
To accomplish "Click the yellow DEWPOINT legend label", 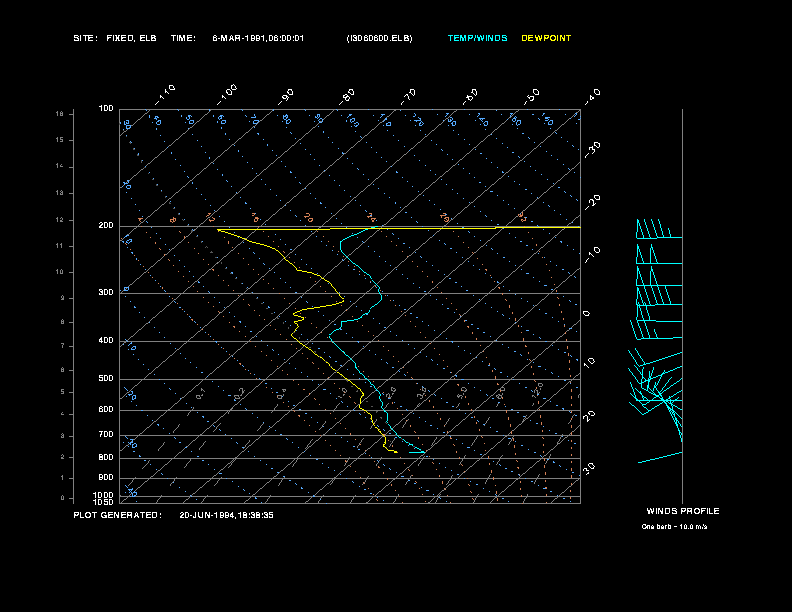I will pos(546,38).
